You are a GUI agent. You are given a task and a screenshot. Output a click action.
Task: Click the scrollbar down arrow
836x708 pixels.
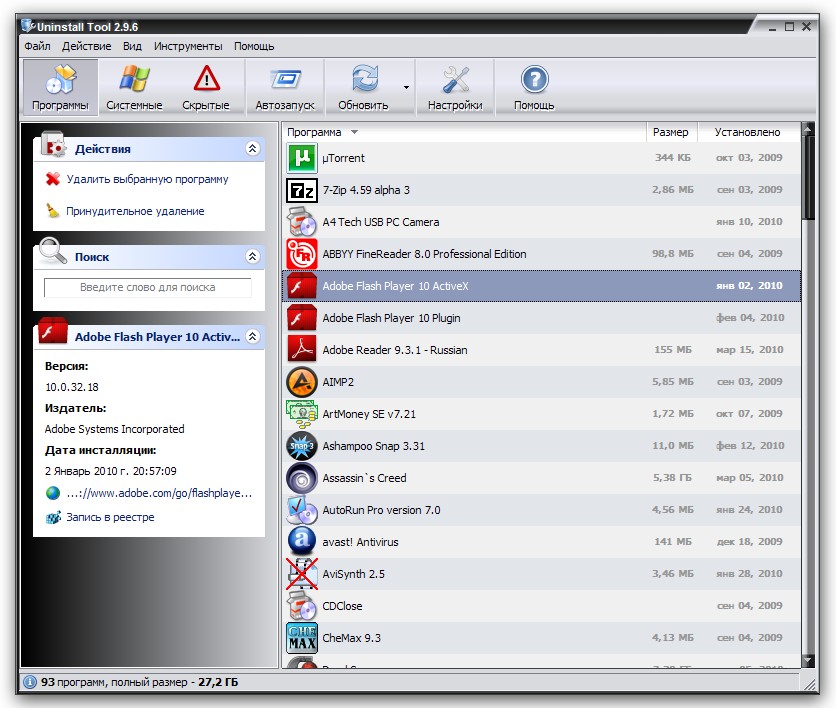point(808,661)
